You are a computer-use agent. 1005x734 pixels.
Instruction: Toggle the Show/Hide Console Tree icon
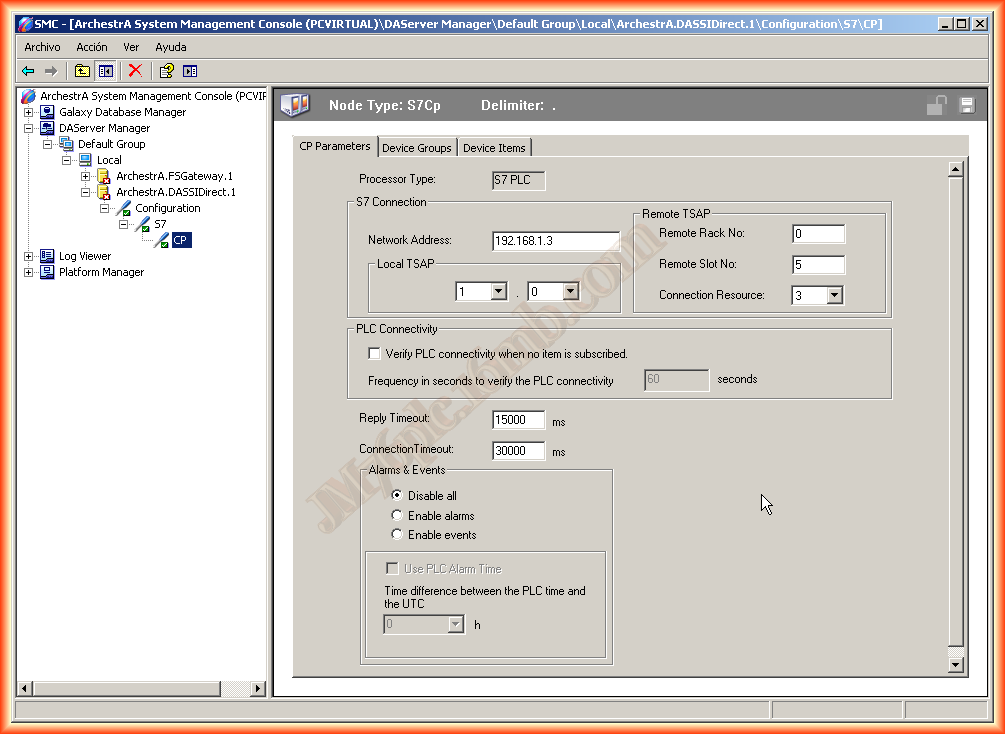105,71
